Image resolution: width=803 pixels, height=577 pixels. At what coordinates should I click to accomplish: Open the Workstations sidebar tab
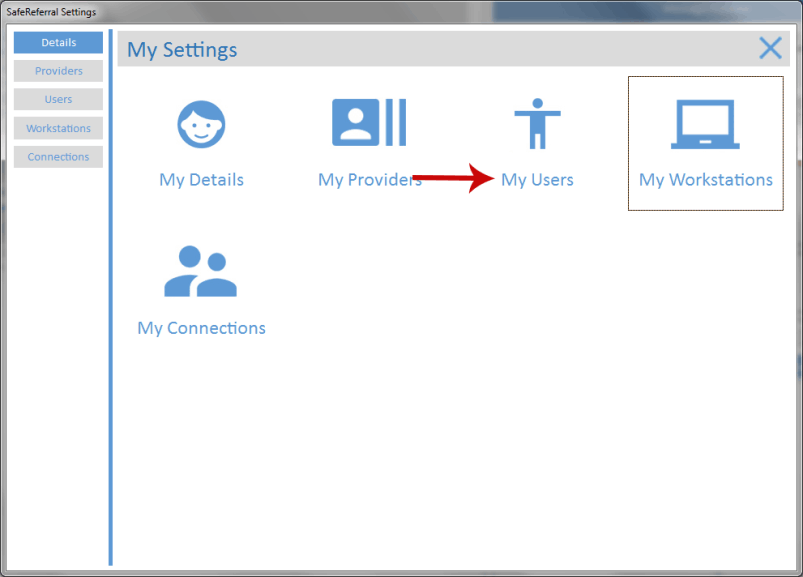58,128
